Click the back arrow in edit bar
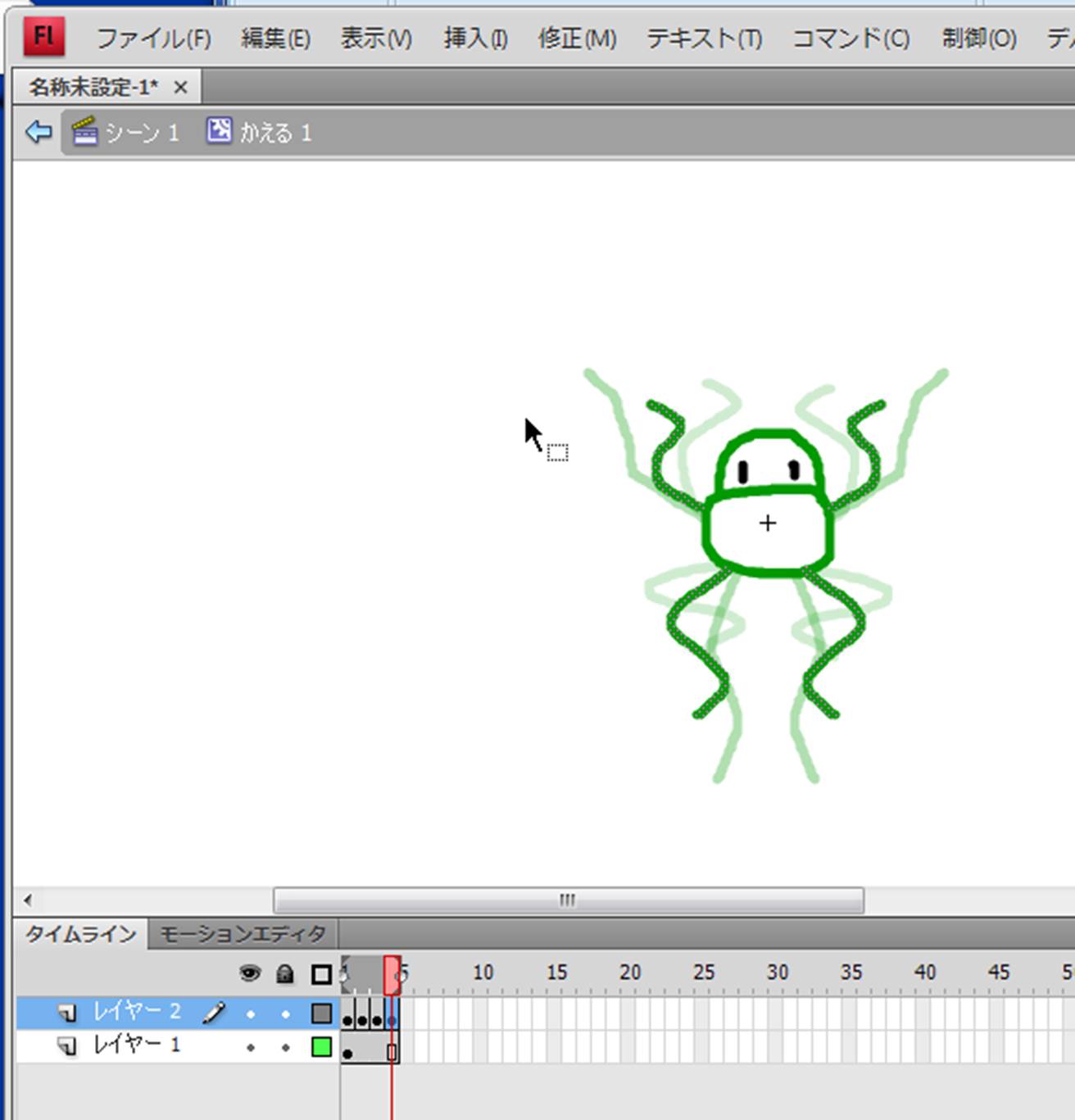This screenshot has height=1120, width=1075. [x=38, y=132]
